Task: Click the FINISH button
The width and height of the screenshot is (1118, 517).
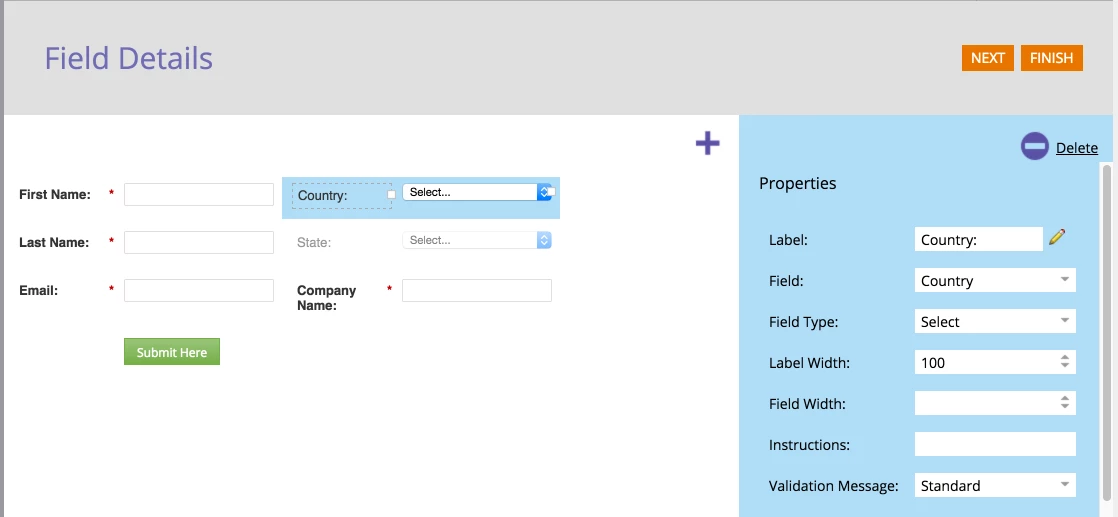Action: 1052,58
